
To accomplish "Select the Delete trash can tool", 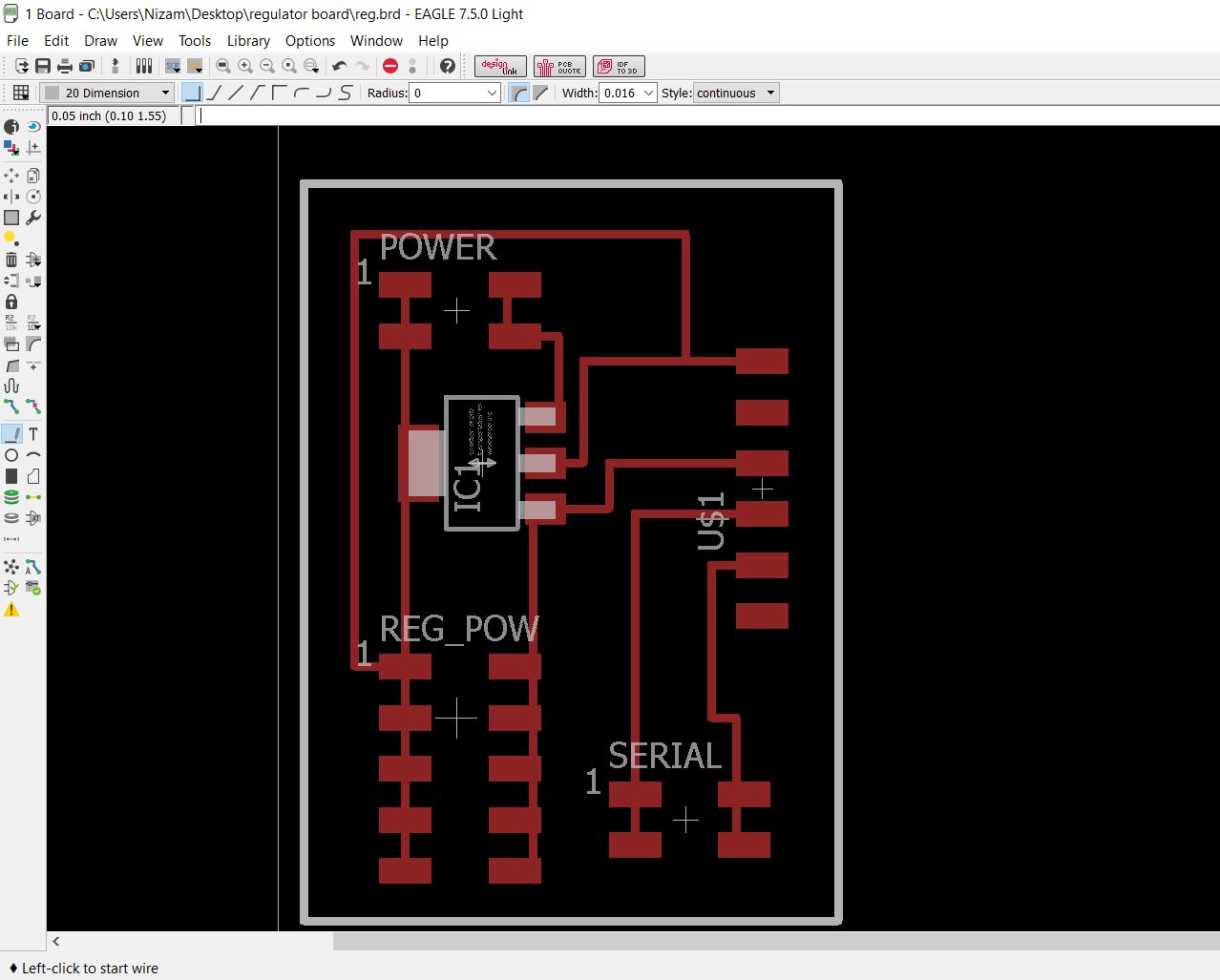I will [11, 260].
